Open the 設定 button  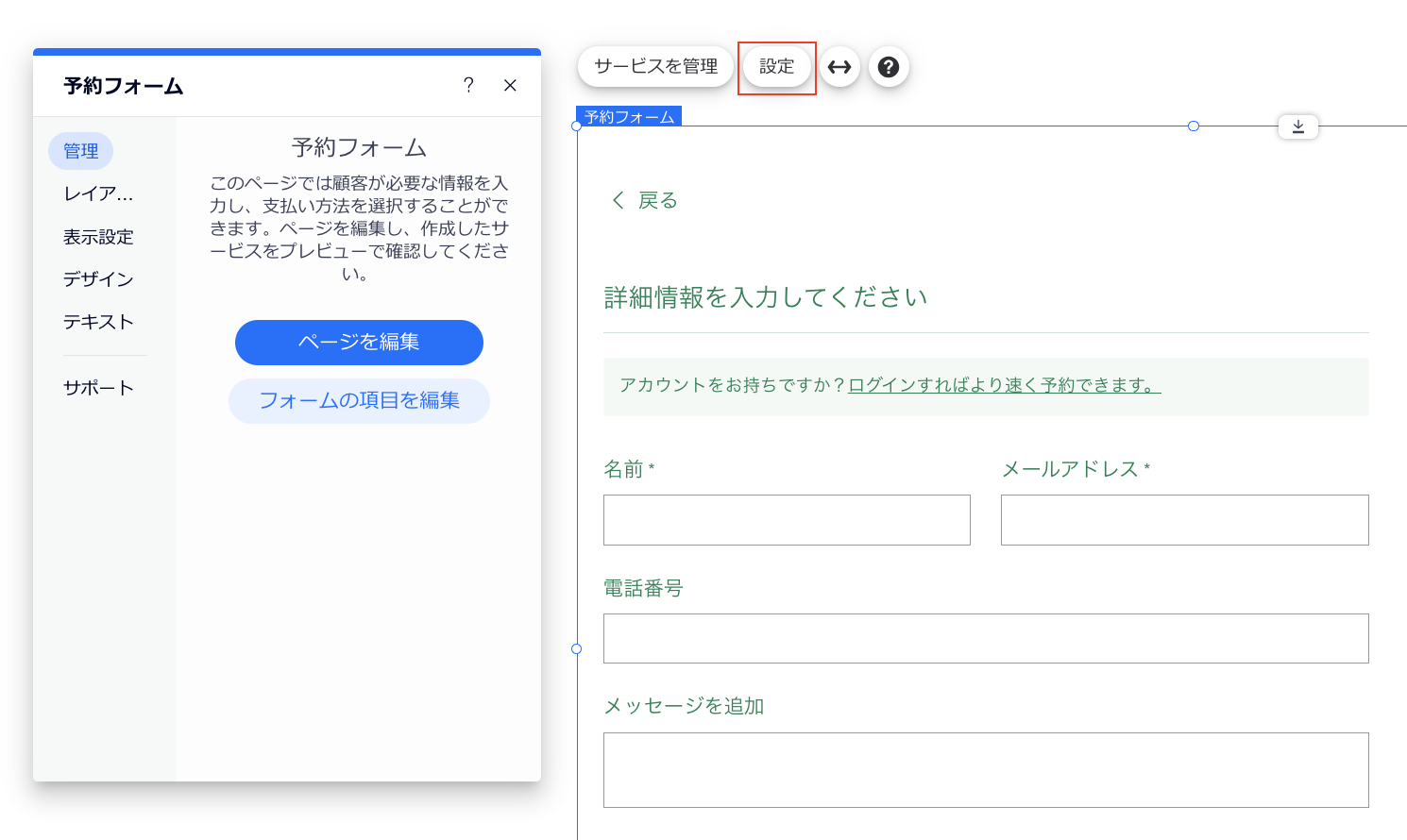[777, 67]
